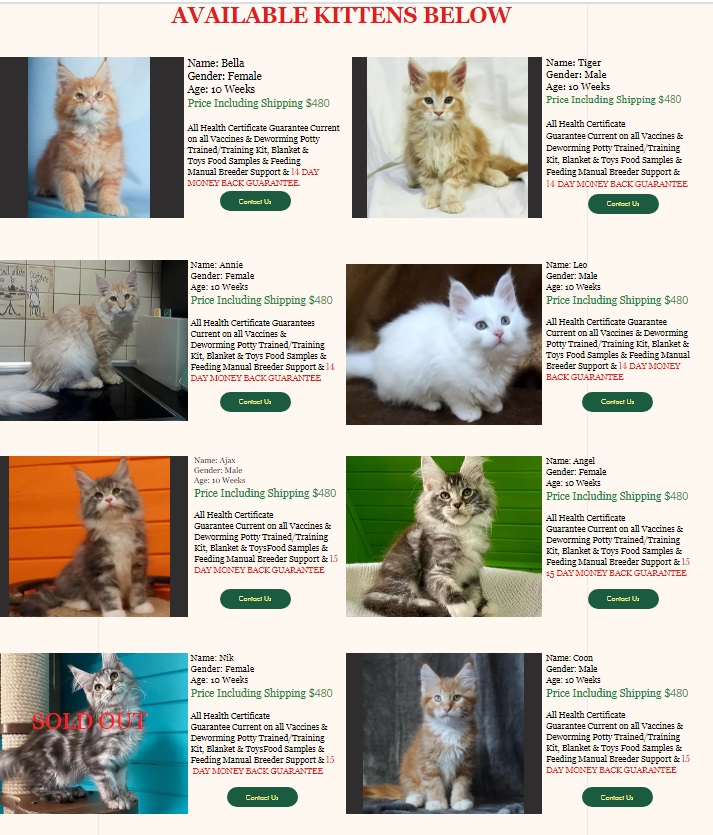Click Nik's photo marked SOLD OUT
This screenshot has width=713, height=835.
(x=94, y=733)
